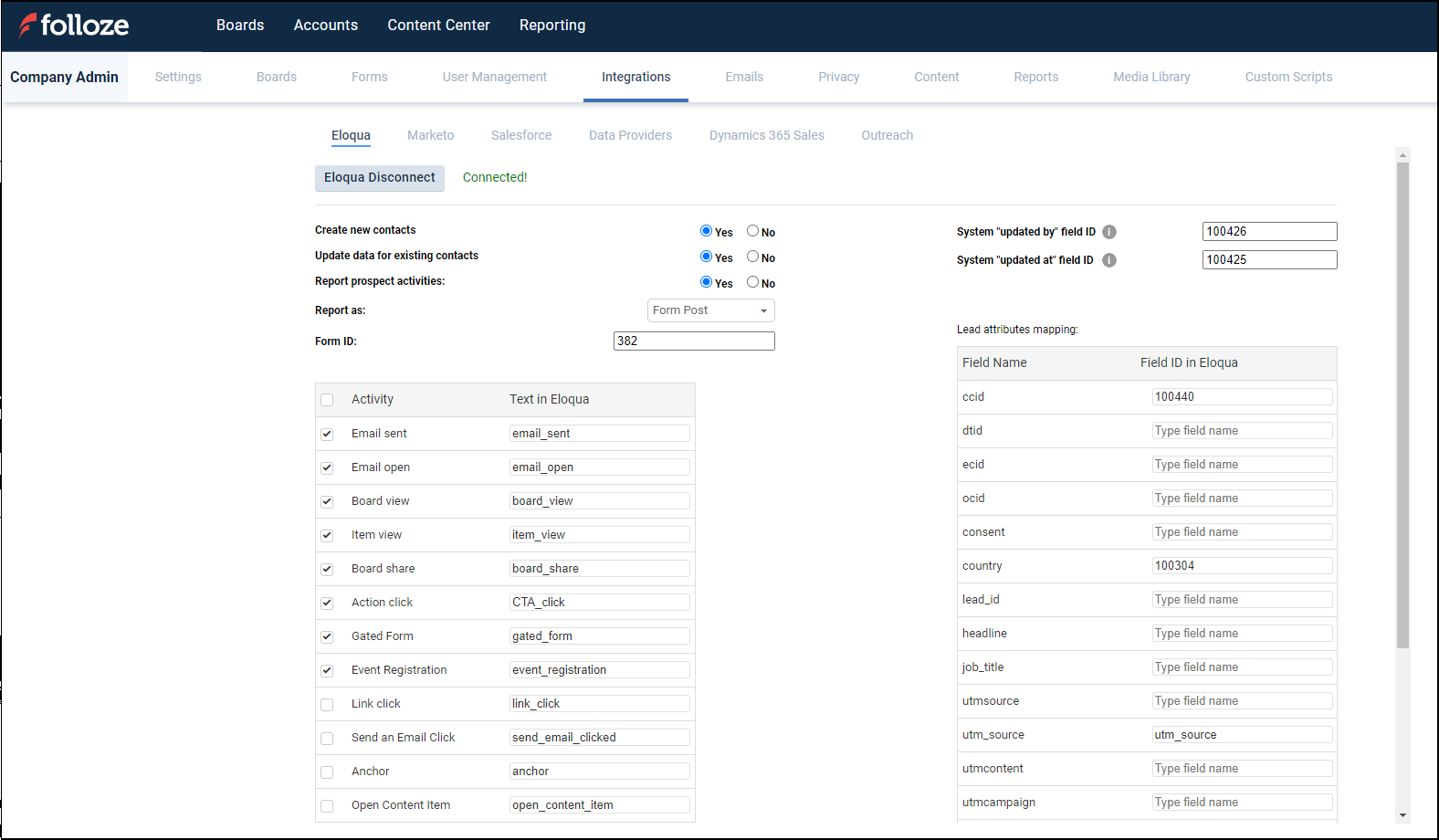Go to the User Management admin tab

tap(494, 77)
